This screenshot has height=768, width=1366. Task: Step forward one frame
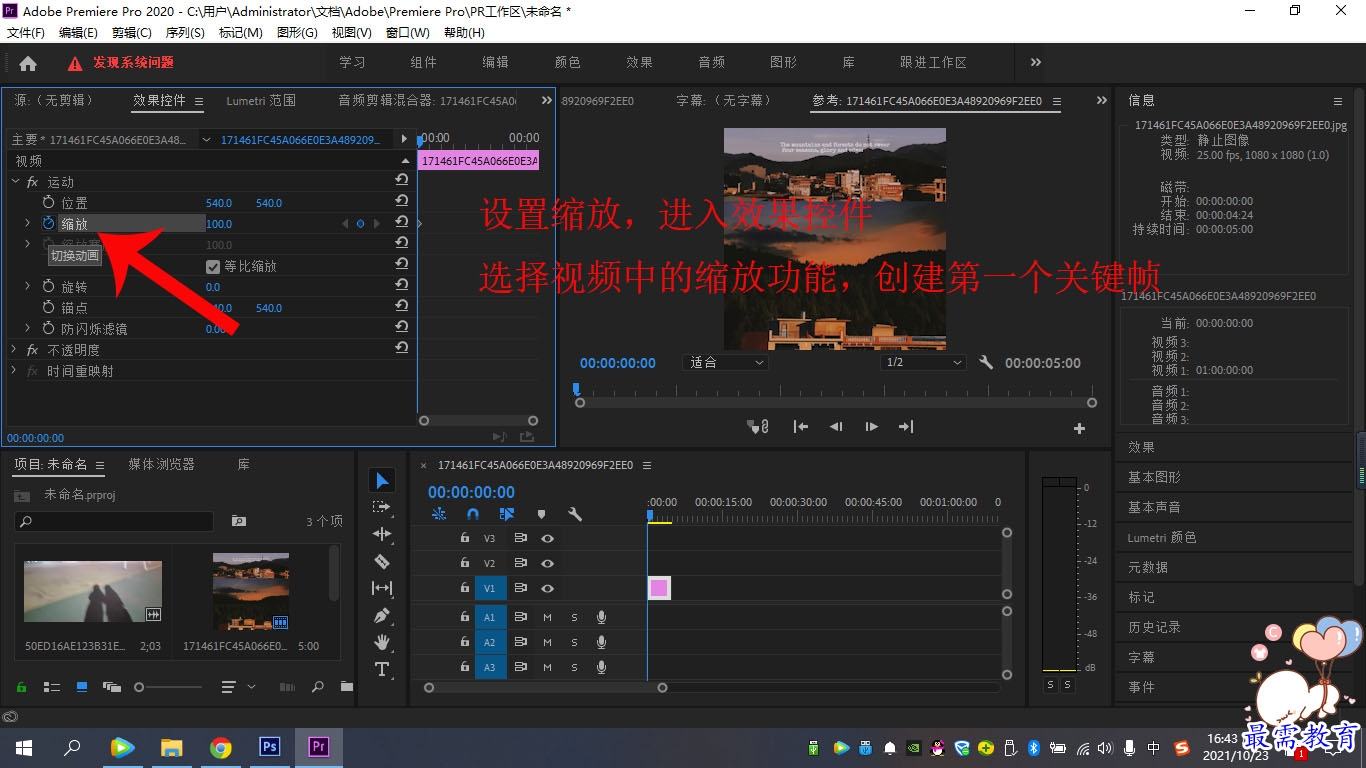coord(871,427)
